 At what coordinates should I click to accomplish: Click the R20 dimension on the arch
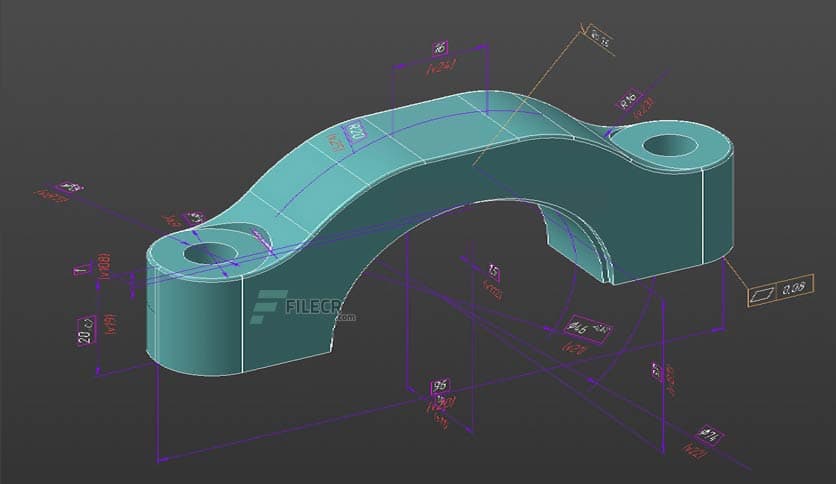(x=354, y=130)
